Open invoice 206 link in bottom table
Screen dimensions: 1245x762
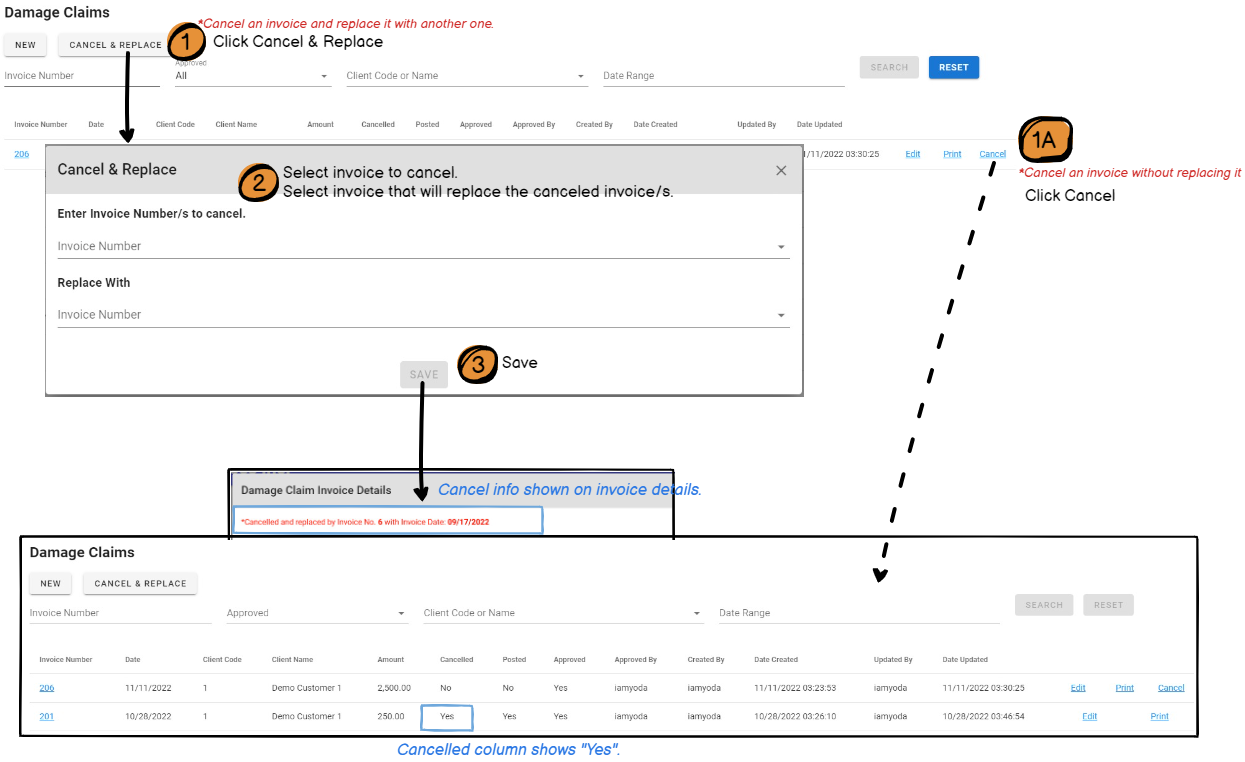[47, 688]
